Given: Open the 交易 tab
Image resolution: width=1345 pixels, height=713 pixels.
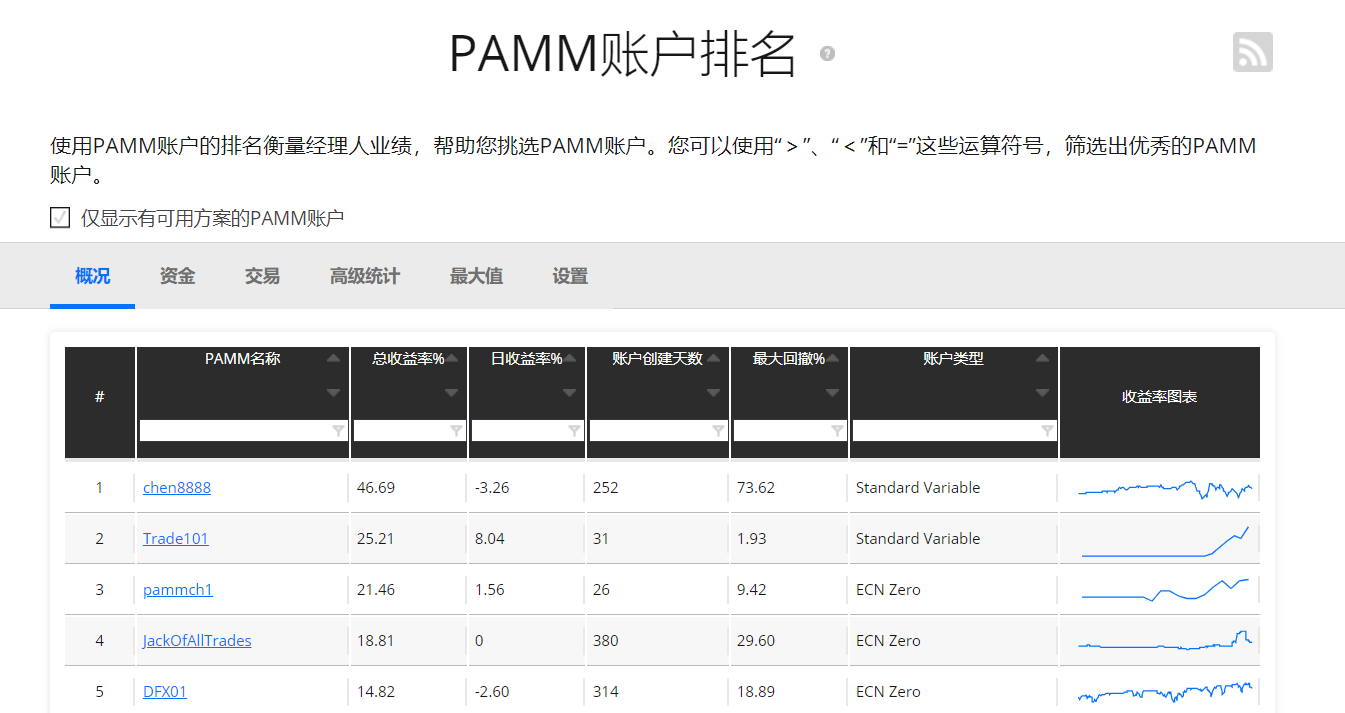Looking at the screenshot, I should tap(262, 276).
